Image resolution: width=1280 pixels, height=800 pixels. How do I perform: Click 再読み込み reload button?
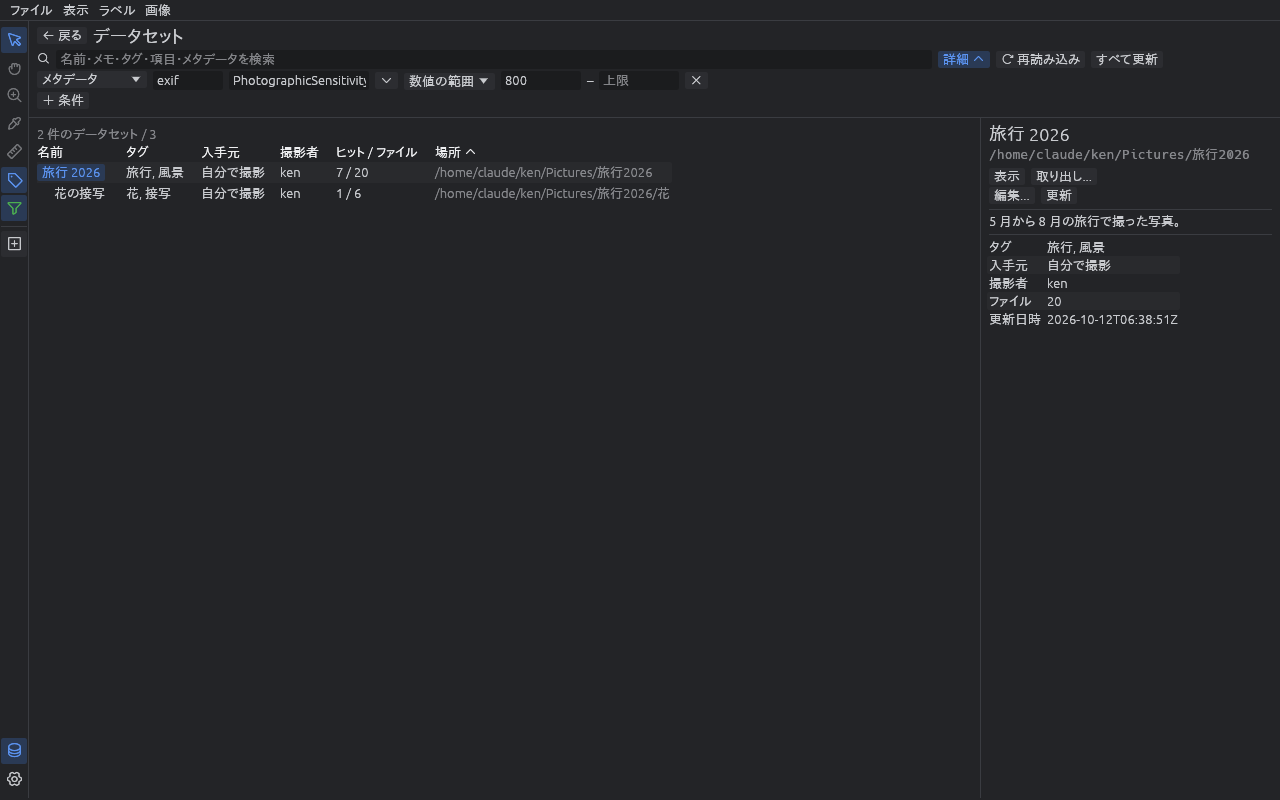1041,59
